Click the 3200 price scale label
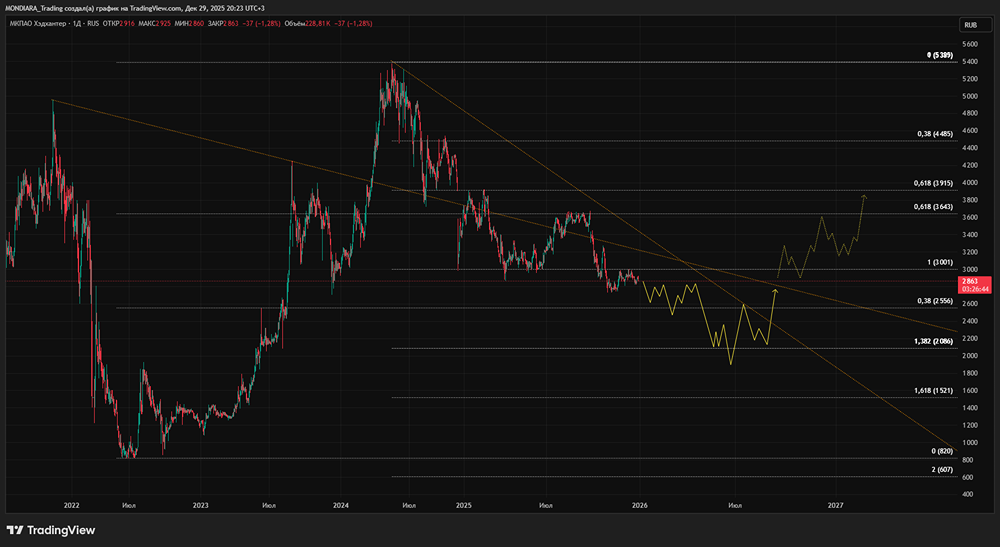The width and height of the screenshot is (1000, 547). (x=969, y=252)
